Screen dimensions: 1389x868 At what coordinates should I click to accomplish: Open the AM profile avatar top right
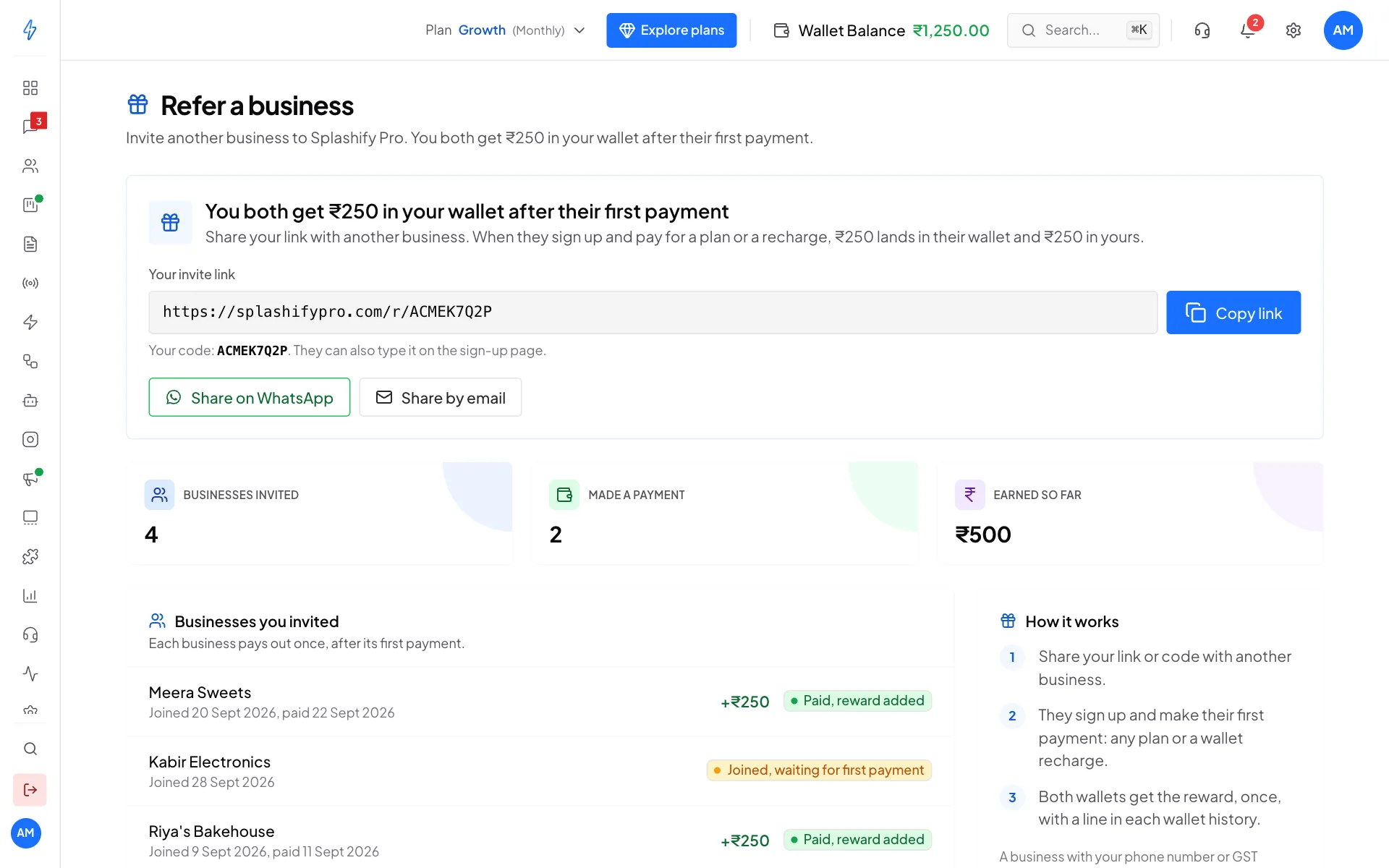tap(1343, 30)
